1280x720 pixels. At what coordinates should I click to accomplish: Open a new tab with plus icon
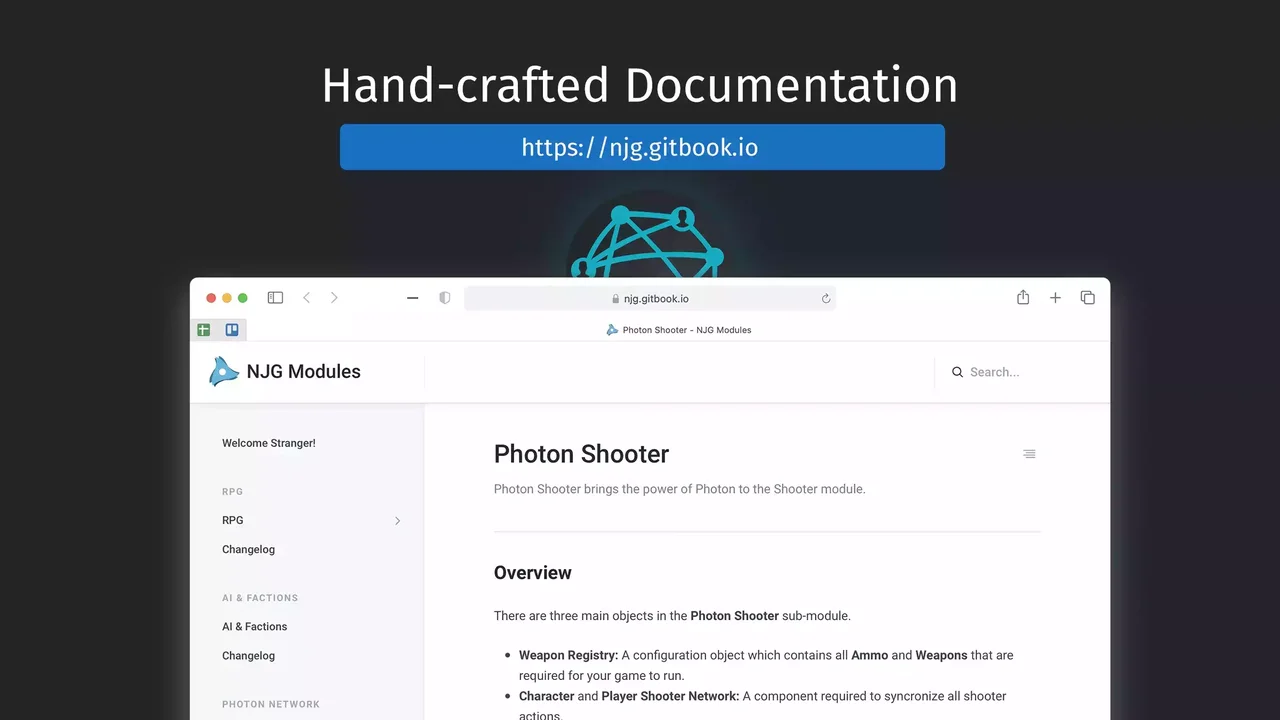[1055, 298]
